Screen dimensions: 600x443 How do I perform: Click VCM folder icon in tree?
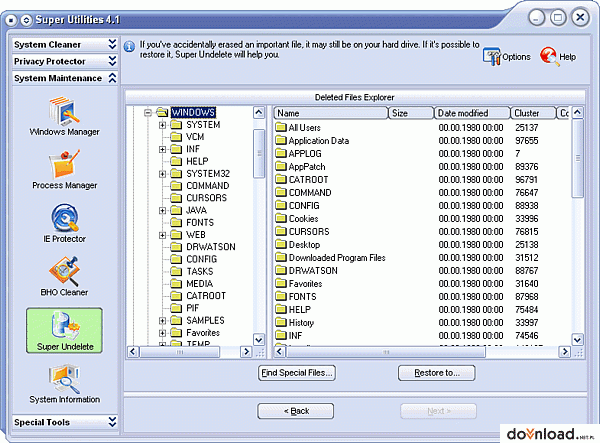click(x=176, y=137)
